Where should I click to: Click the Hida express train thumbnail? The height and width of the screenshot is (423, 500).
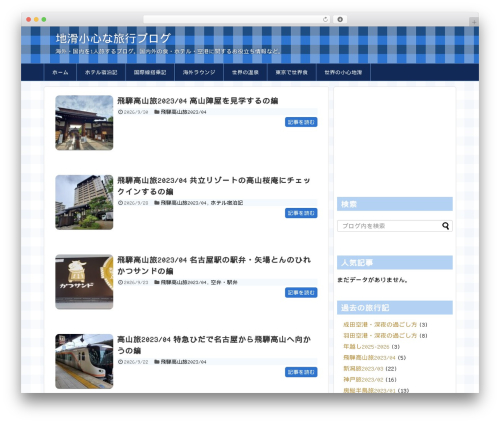84,361
